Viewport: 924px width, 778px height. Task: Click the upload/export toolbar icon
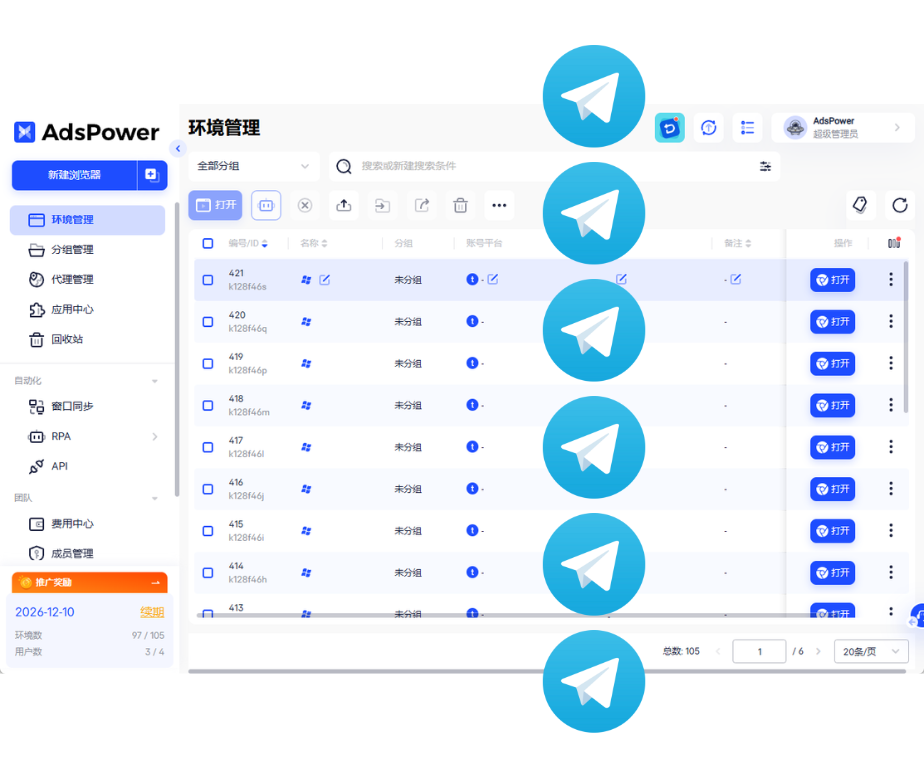click(x=344, y=205)
